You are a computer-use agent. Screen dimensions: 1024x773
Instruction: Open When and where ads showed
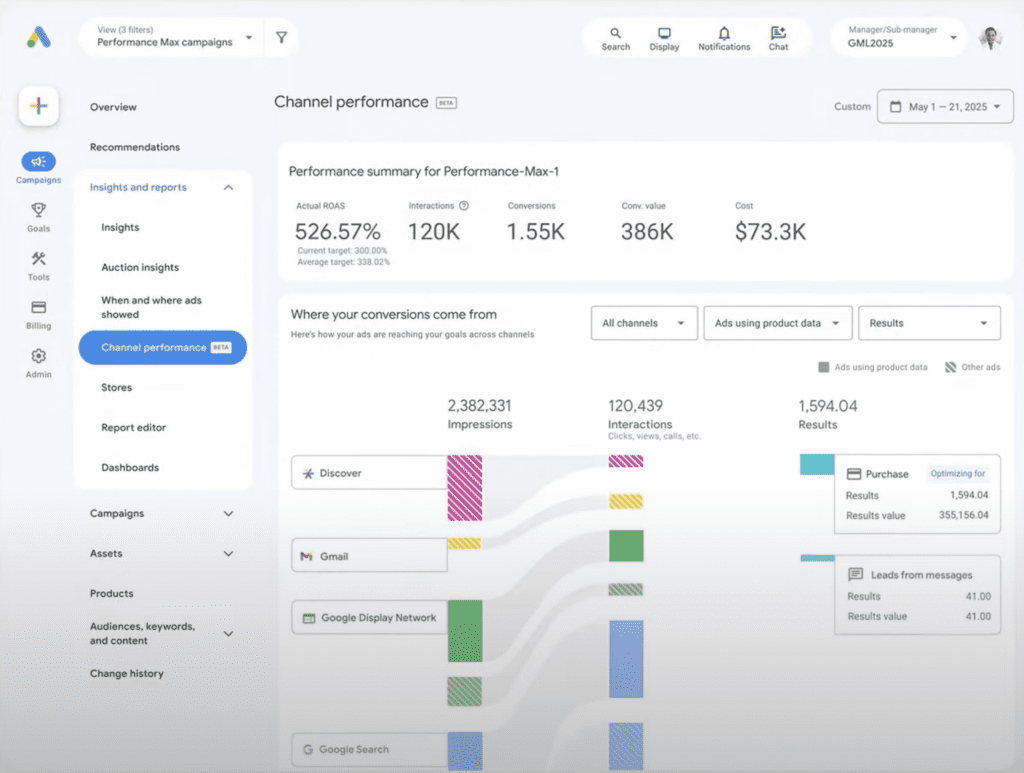(152, 307)
